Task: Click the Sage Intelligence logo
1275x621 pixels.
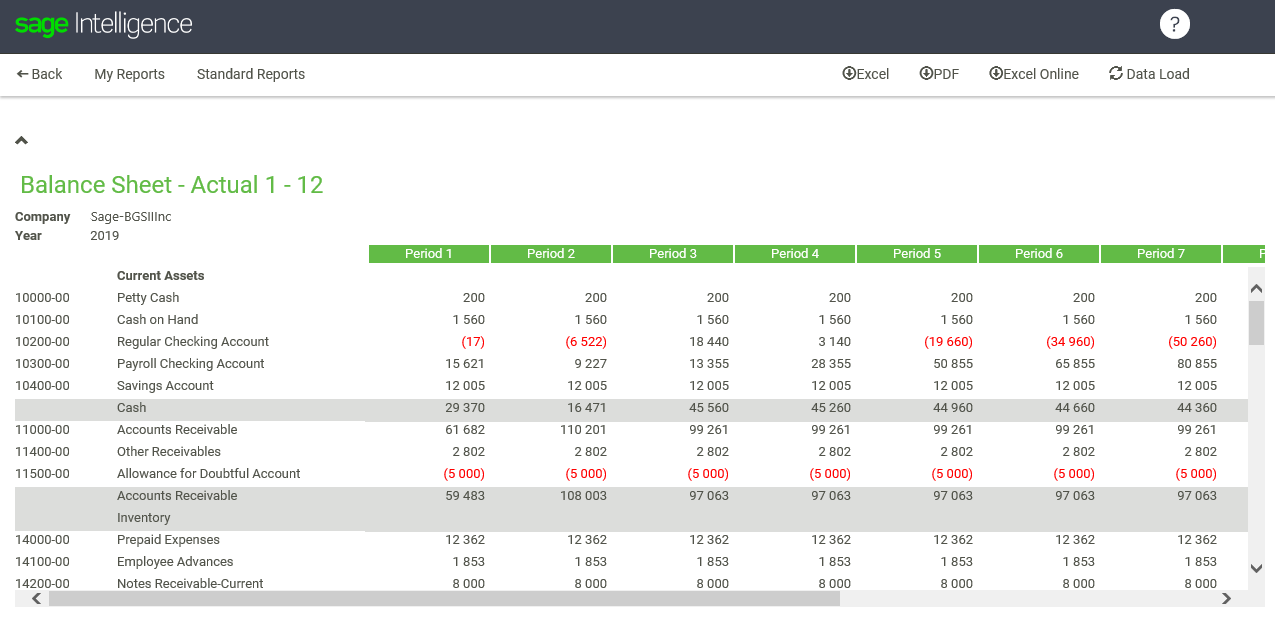Action: 104,25
